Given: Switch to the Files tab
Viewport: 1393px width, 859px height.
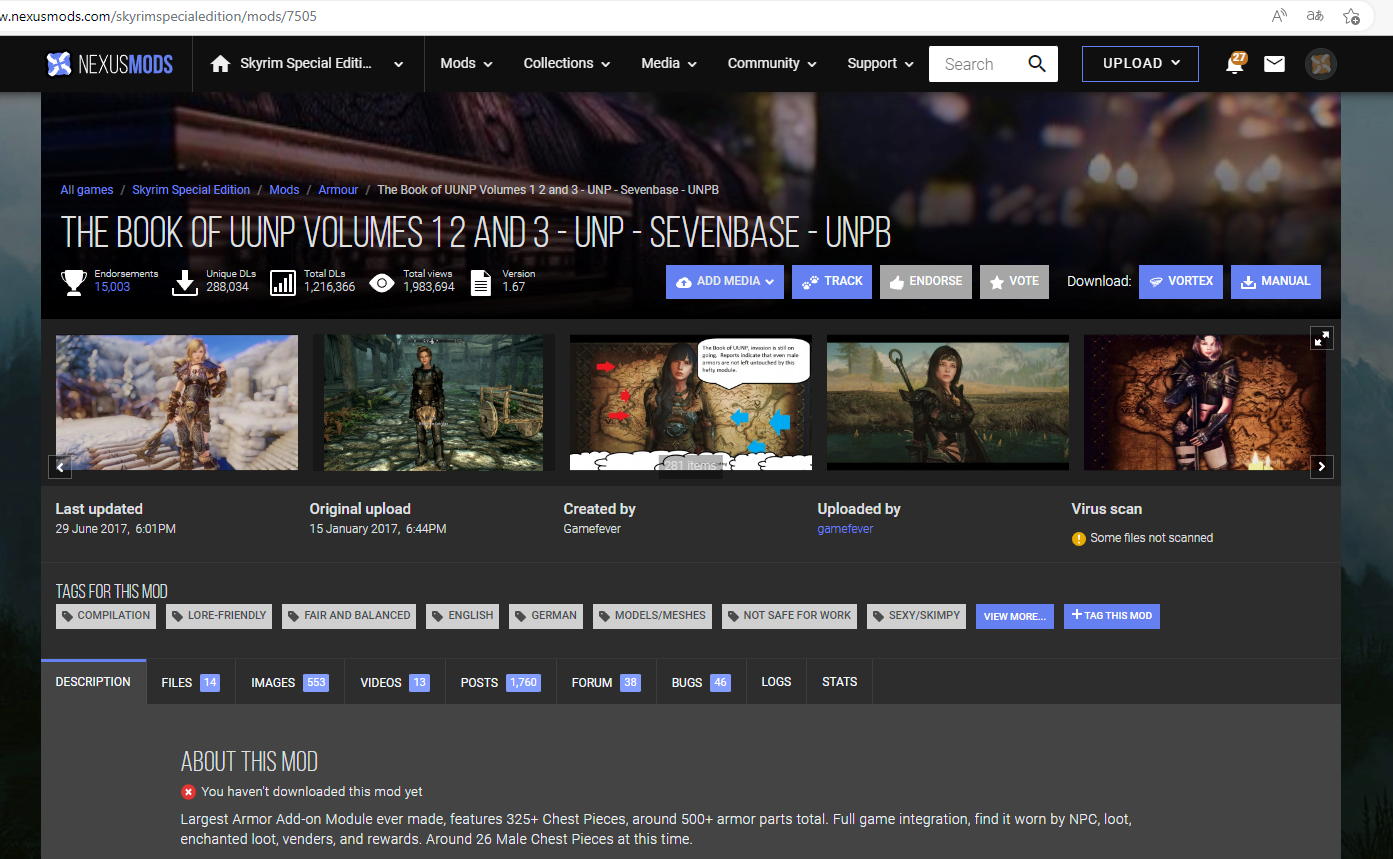Looking at the screenshot, I should tap(190, 682).
